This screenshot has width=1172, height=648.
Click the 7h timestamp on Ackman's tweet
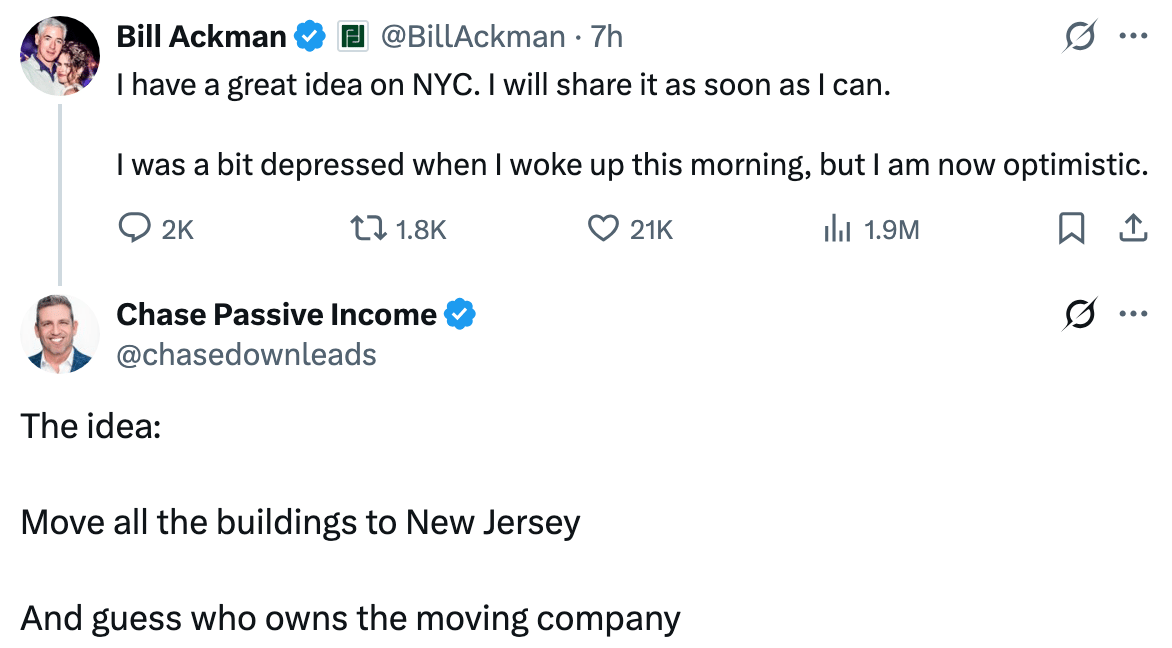pyautogui.click(x=607, y=37)
